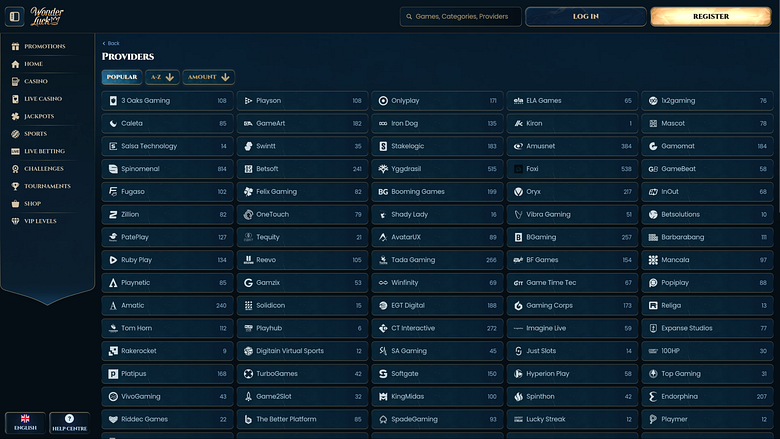The image size is (780, 439).
Task: Open the Help Centre button
Action: click(x=70, y=423)
